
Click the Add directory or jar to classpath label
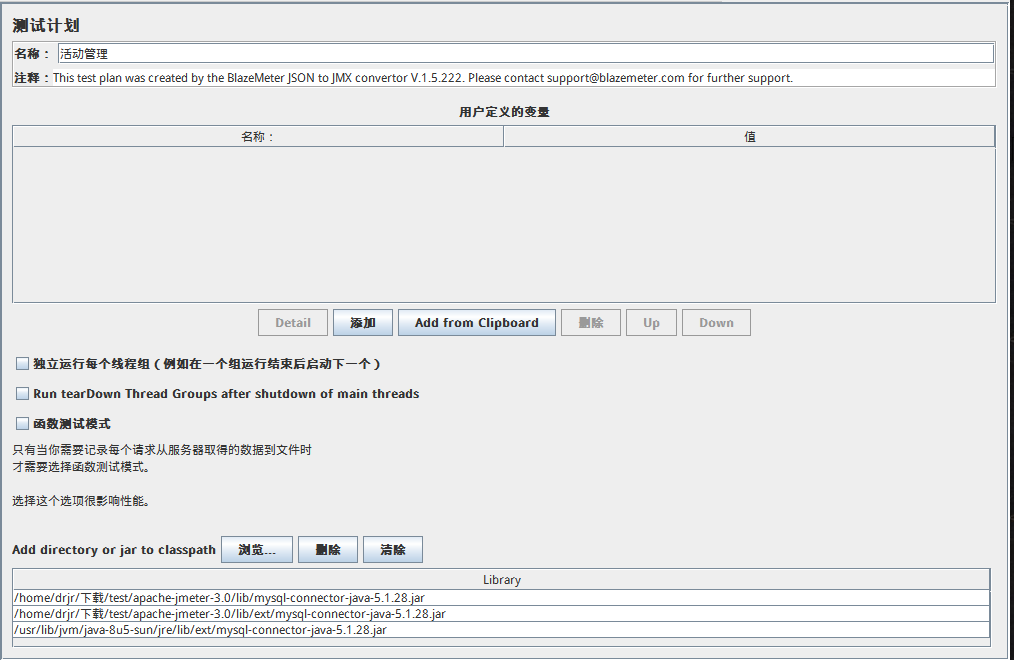114,550
